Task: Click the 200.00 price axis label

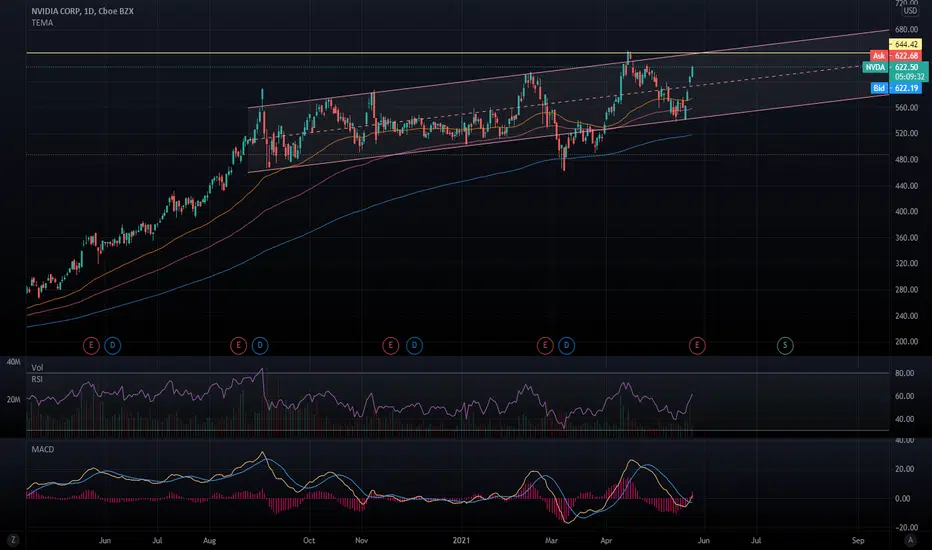Action: pos(906,341)
